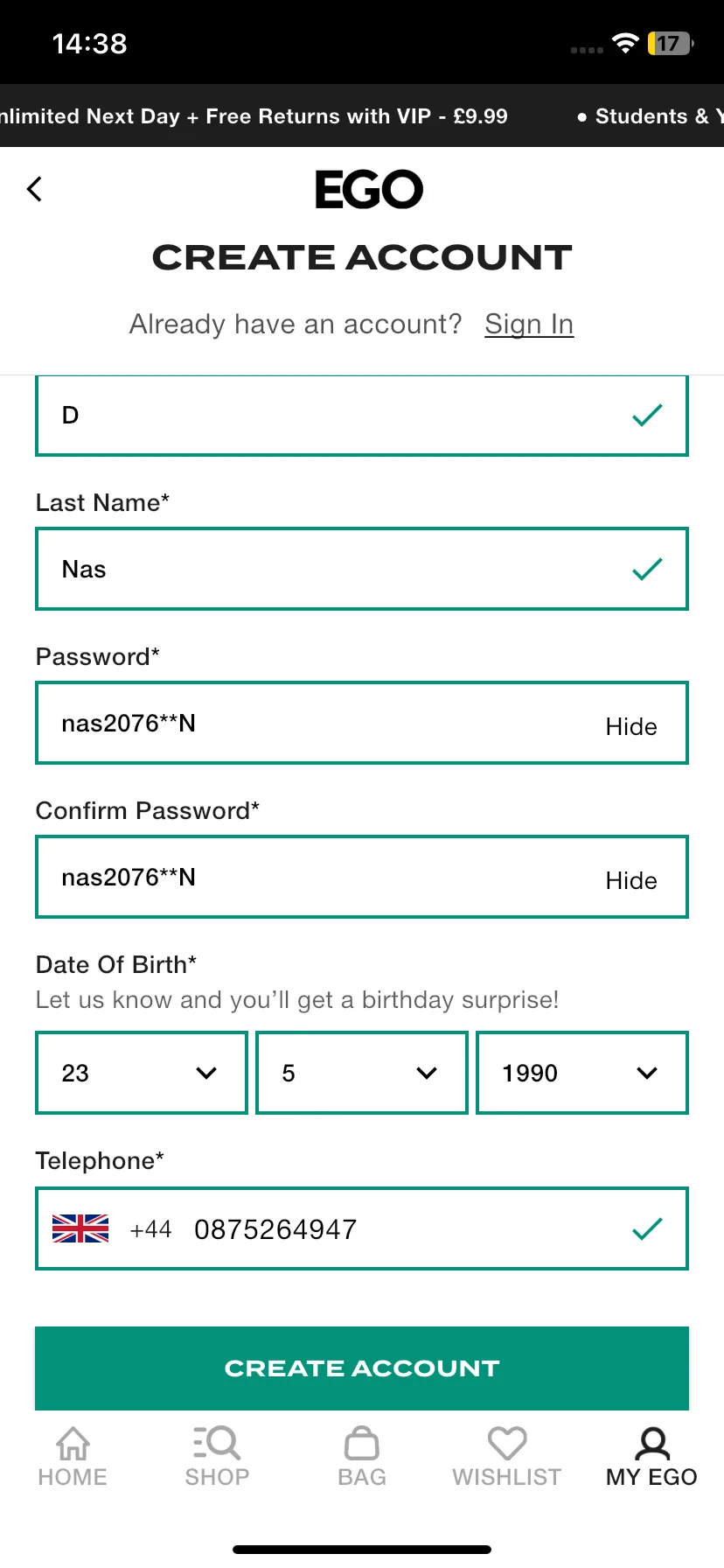Tap the VIP Next Day promo banner

pos(254,116)
